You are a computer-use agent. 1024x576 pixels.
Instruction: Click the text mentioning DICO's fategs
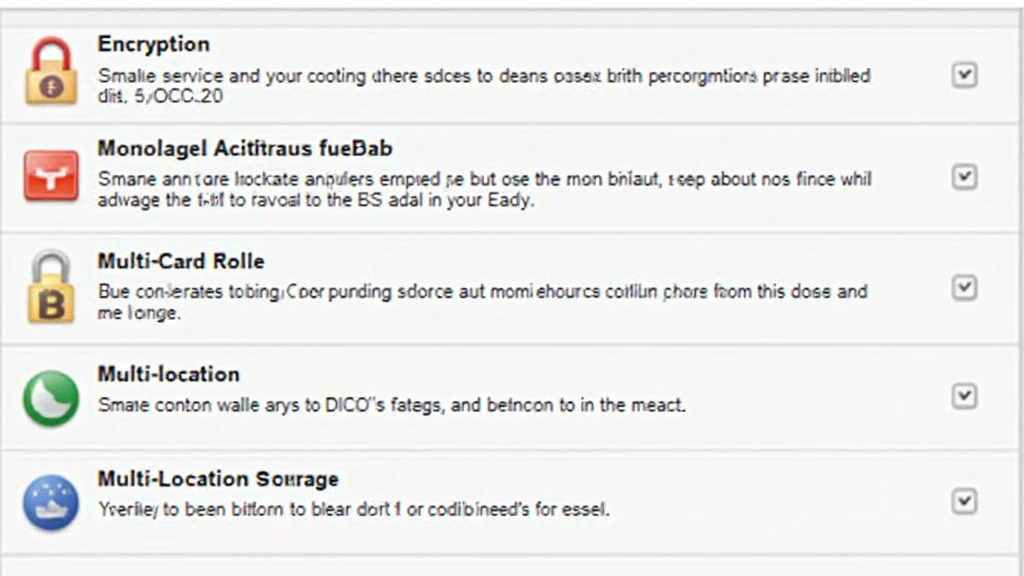coord(392,405)
